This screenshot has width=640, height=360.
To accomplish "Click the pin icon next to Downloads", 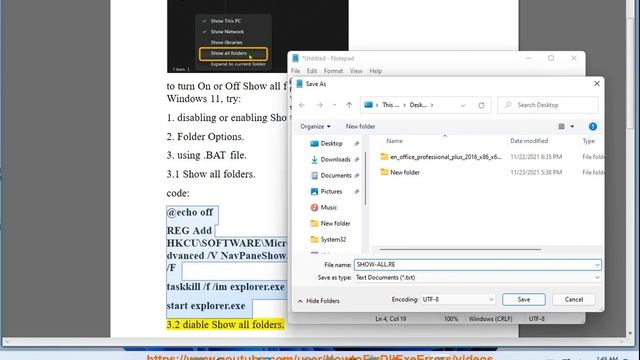I will [x=357, y=160].
